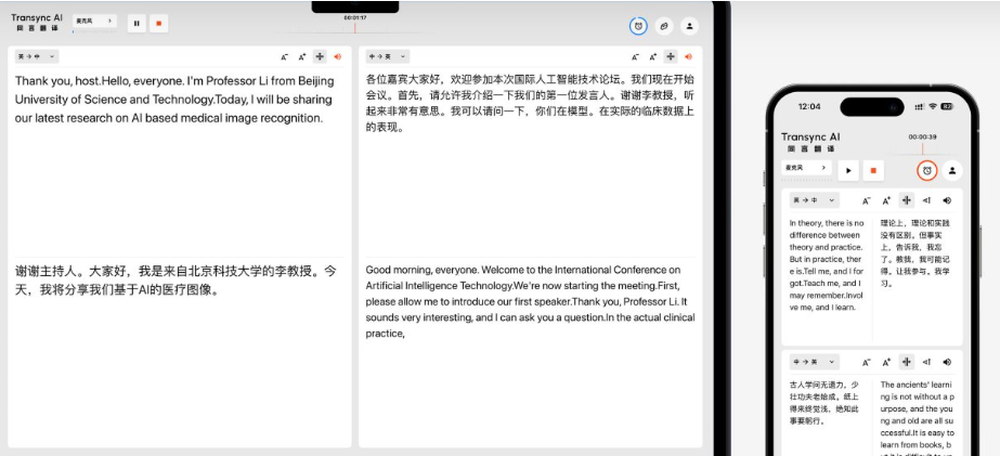Click the layout arrows icon in phone's bottom card
The height and width of the screenshot is (456, 1000).
click(906, 362)
